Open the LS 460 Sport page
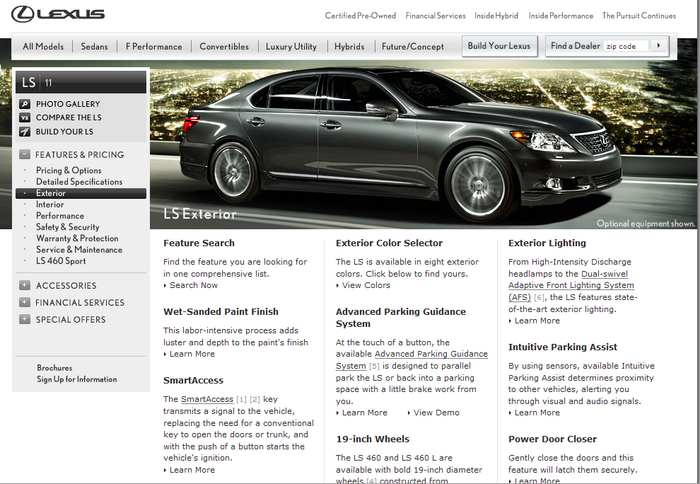Screen dimensions: 700x484 pos(61,261)
